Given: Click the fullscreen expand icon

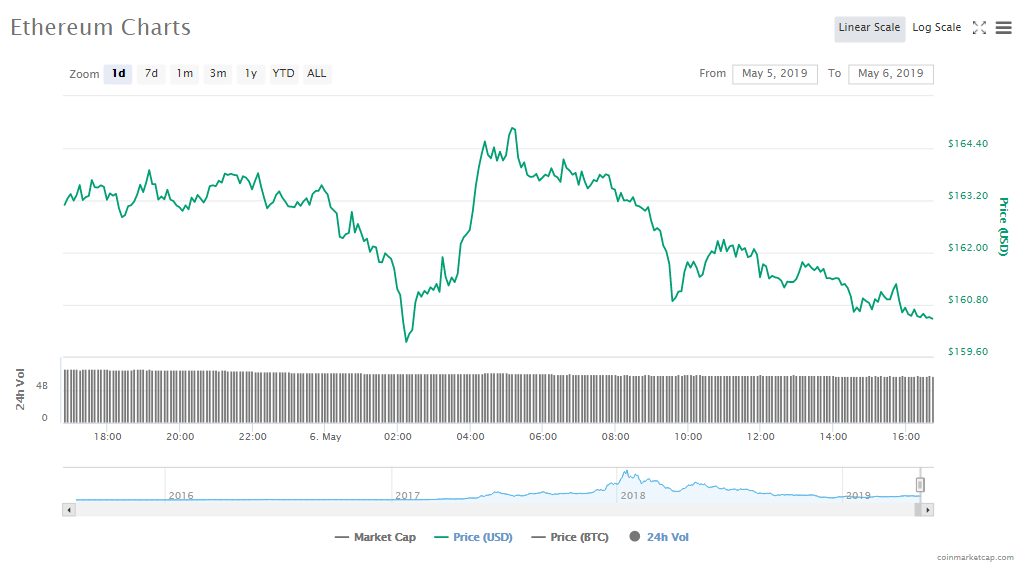Looking at the screenshot, I should click(x=979, y=28).
